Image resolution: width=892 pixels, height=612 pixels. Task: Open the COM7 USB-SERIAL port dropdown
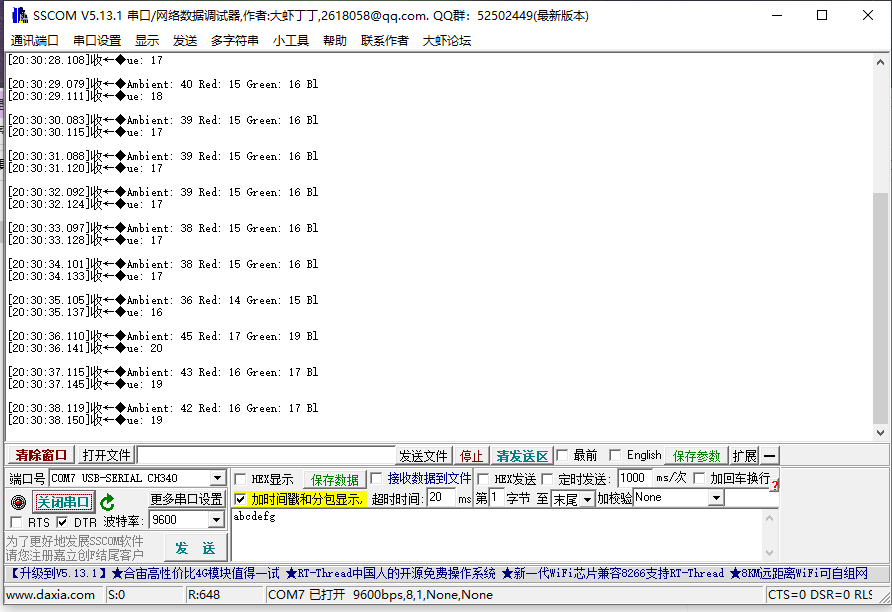[216, 479]
